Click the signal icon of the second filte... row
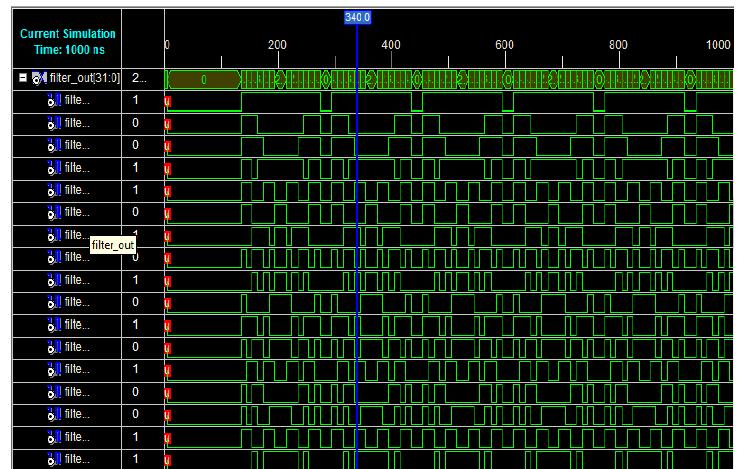The width and height of the screenshot is (741, 469). (x=54, y=123)
